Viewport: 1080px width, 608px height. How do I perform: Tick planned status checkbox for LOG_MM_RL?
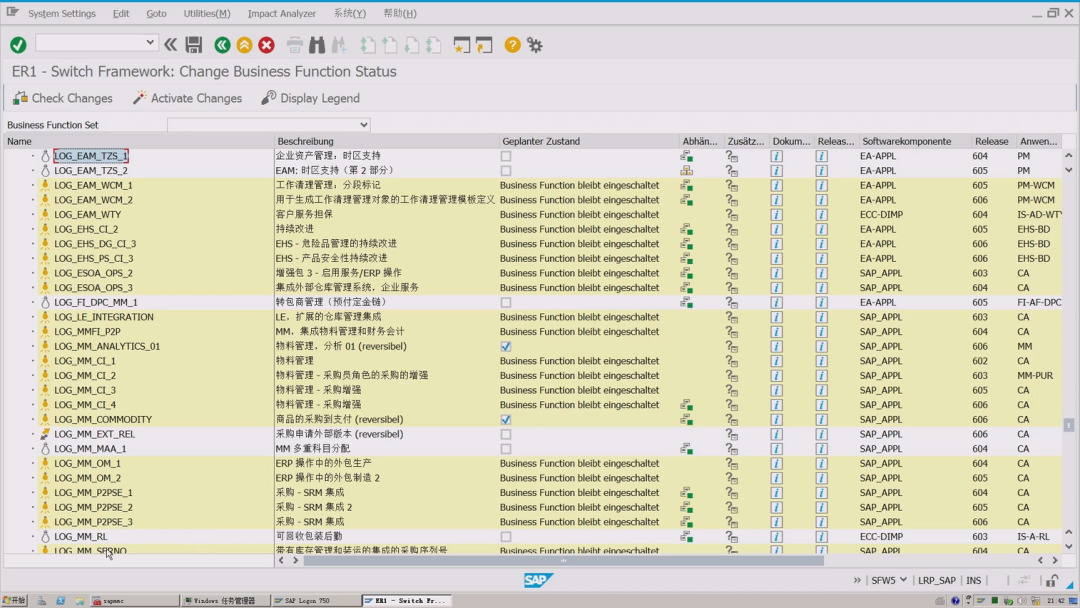click(x=506, y=536)
